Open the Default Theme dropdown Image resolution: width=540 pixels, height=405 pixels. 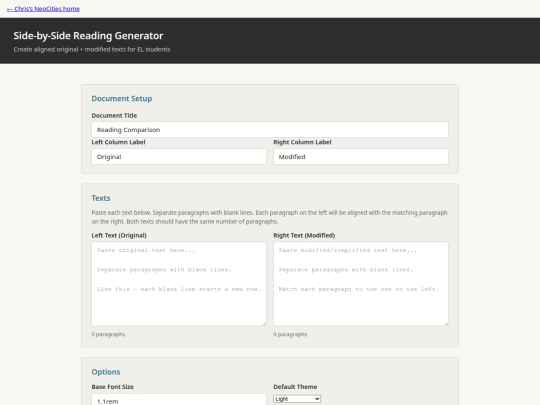click(x=297, y=399)
